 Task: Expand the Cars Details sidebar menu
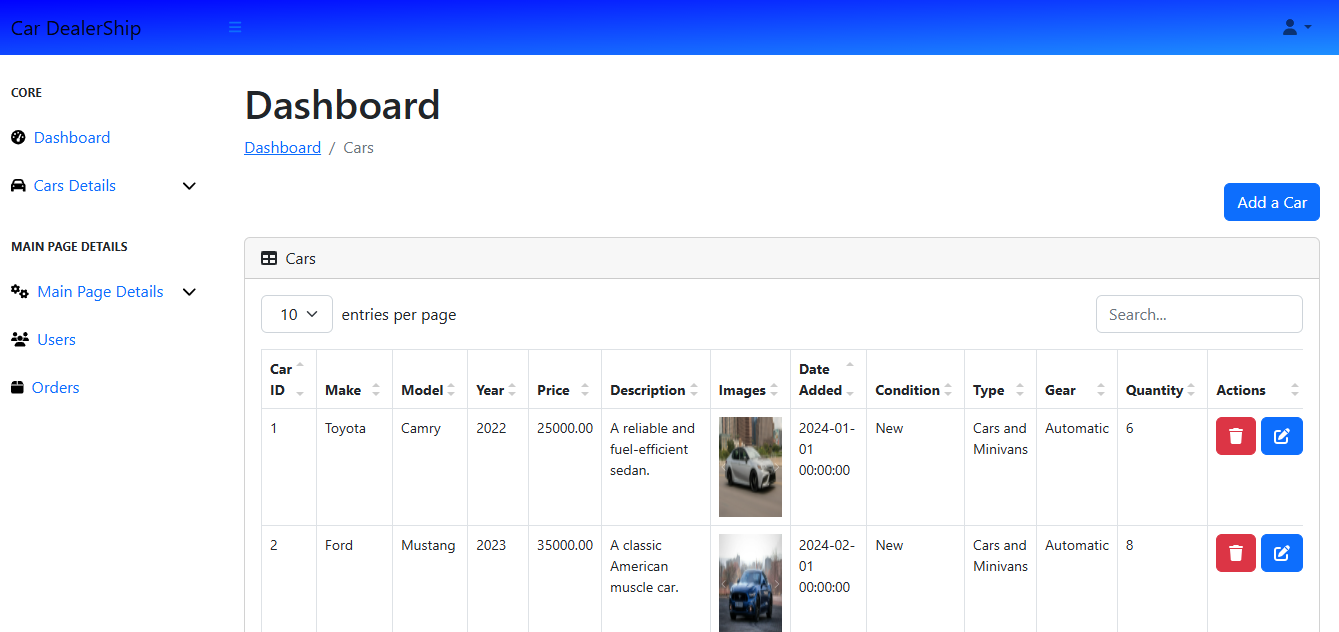click(189, 186)
